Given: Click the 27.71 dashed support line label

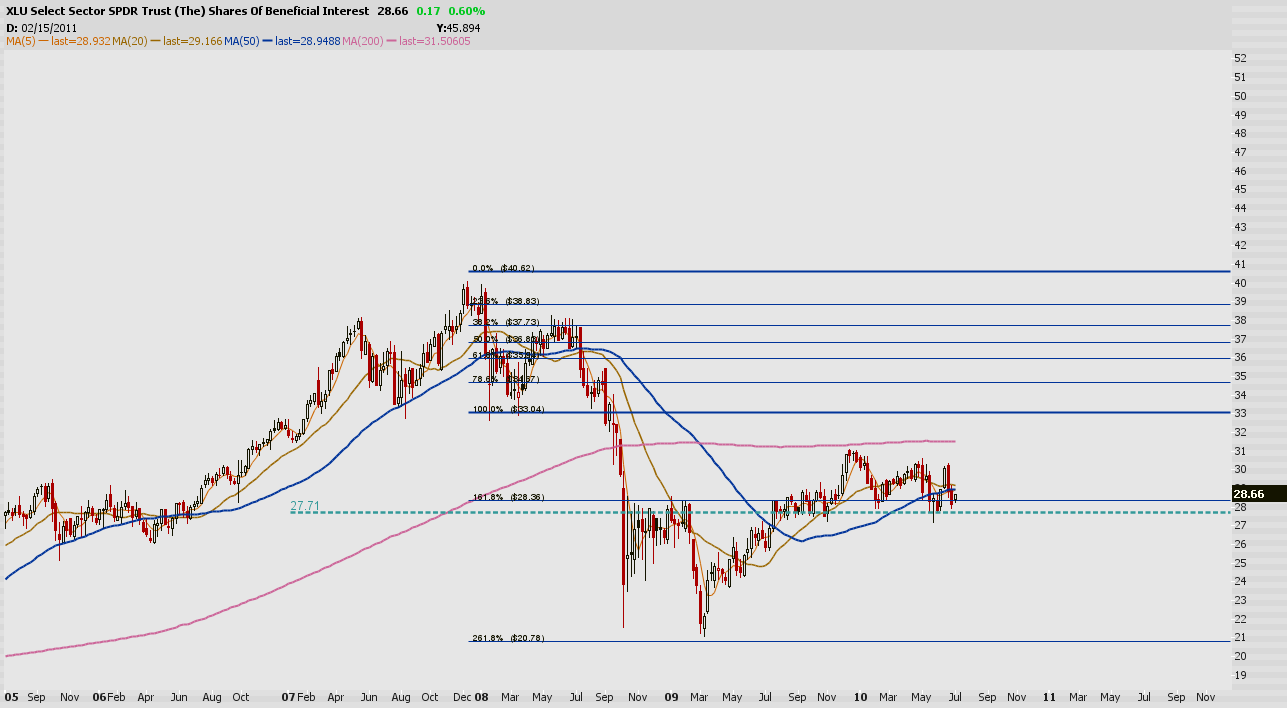Looking at the screenshot, I should [304, 507].
